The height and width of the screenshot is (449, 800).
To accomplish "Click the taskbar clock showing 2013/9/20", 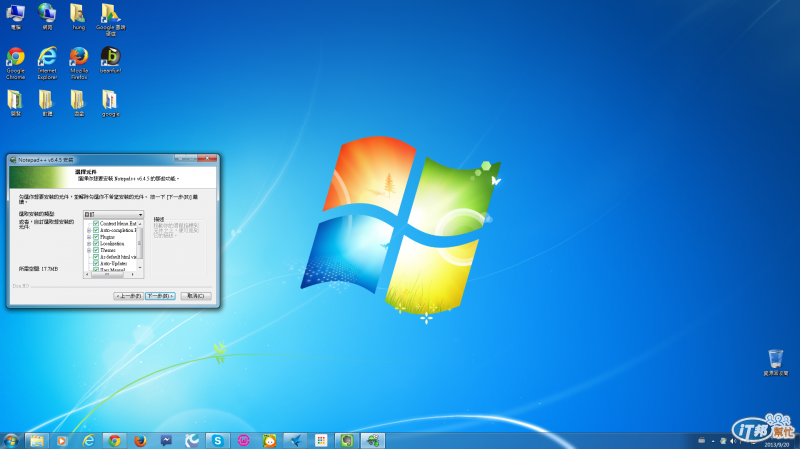I will click(777, 445).
